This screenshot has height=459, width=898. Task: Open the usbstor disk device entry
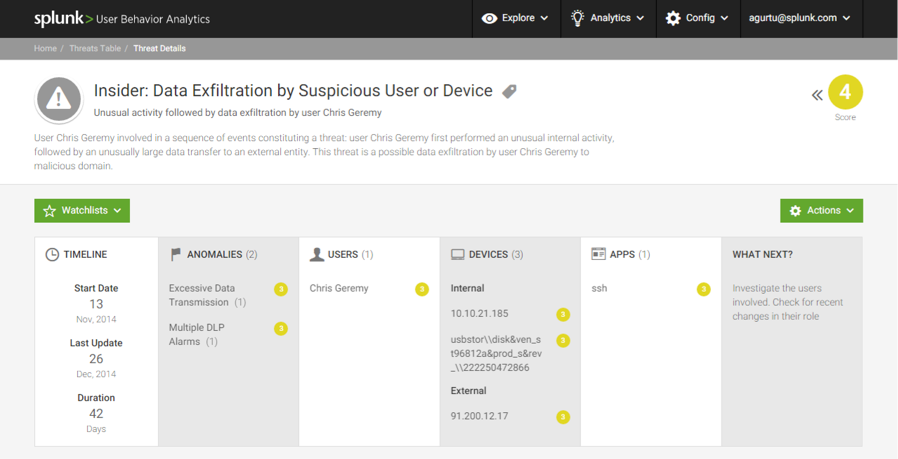click(496, 354)
